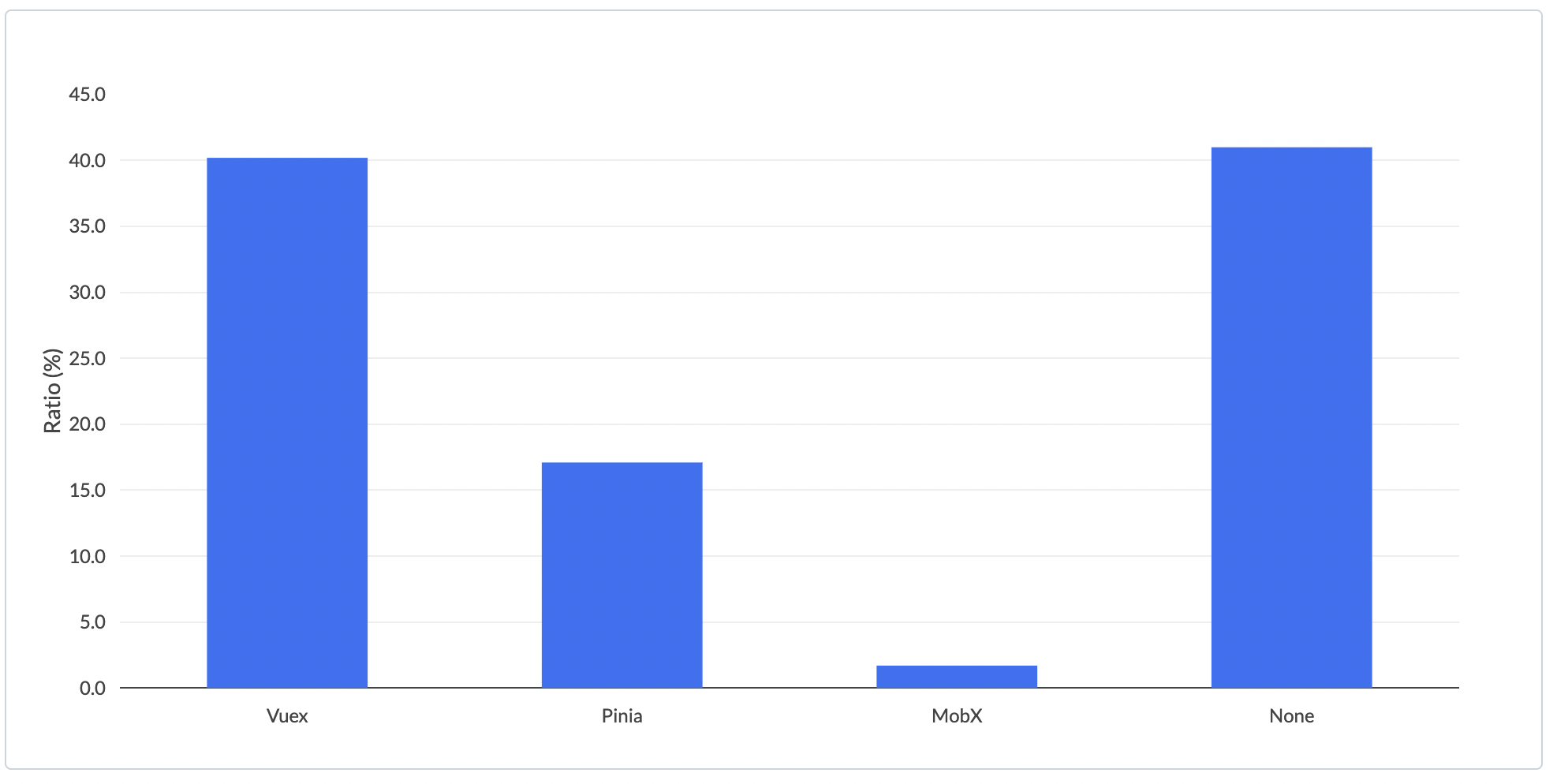Click the 0.0 y-axis tick label
The width and height of the screenshot is (1557, 784).
(91, 689)
